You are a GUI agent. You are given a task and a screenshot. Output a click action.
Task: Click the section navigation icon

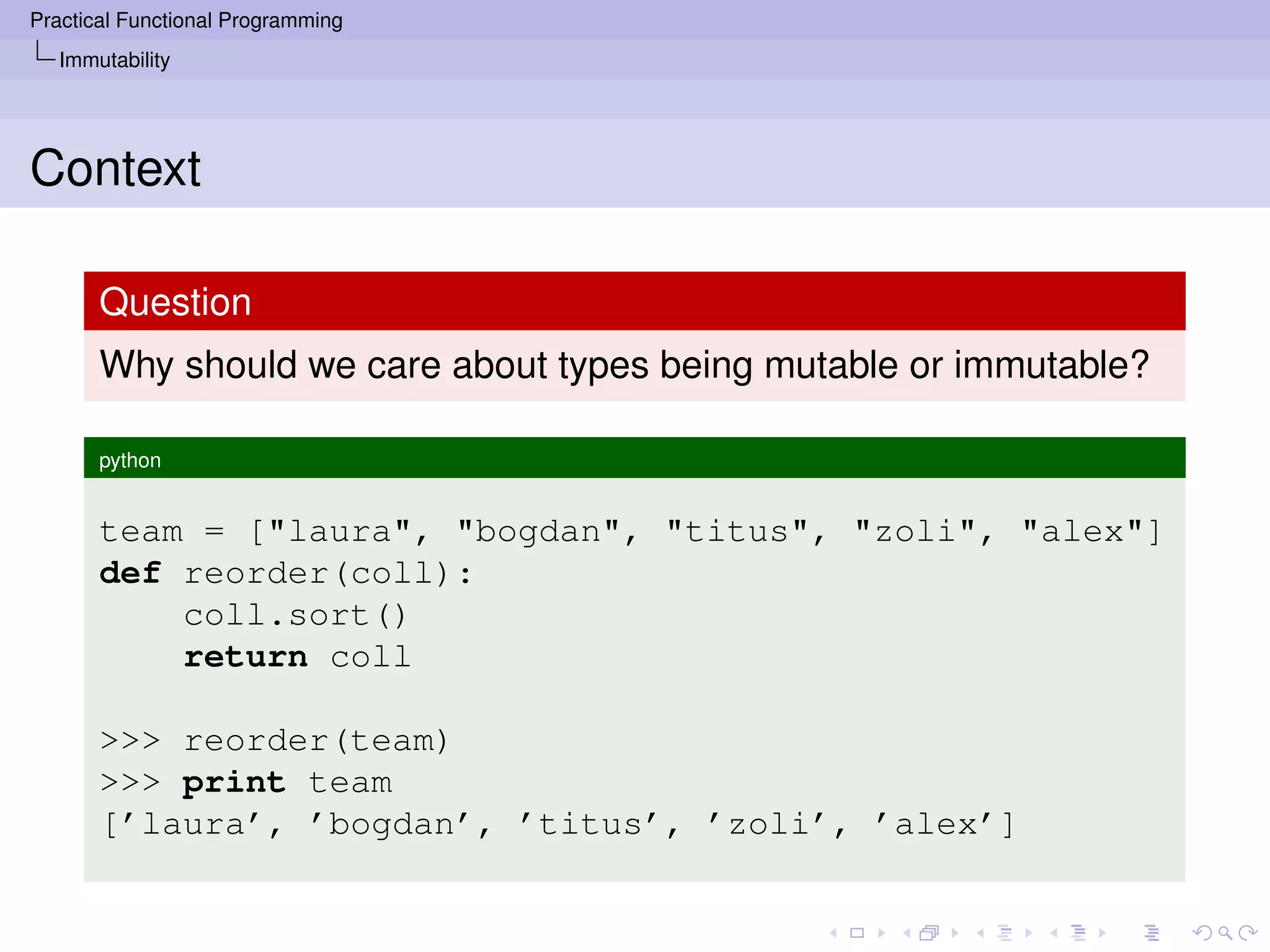click(1078, 932)
